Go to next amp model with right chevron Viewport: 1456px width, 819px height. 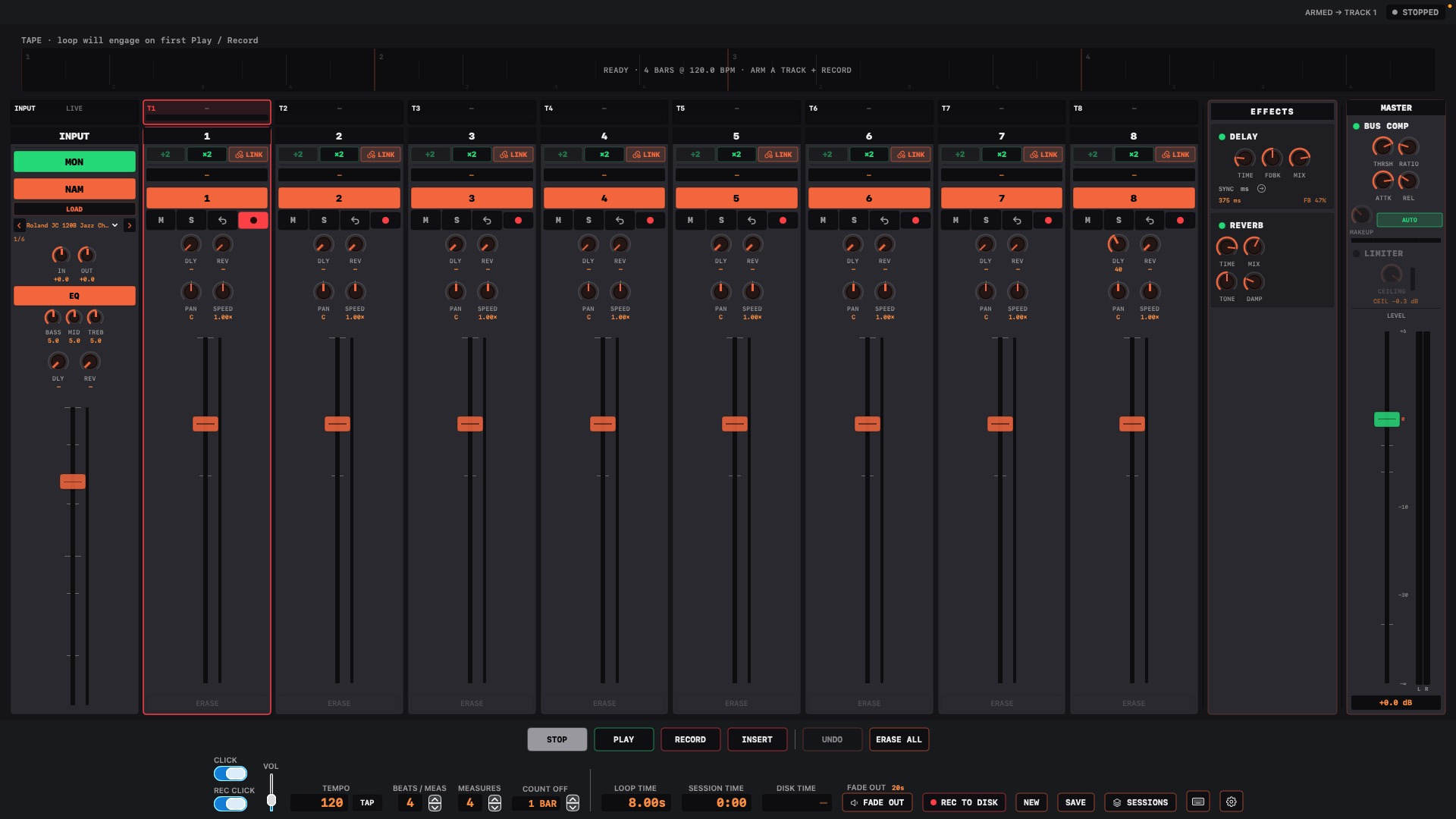[x=130, y=225]
